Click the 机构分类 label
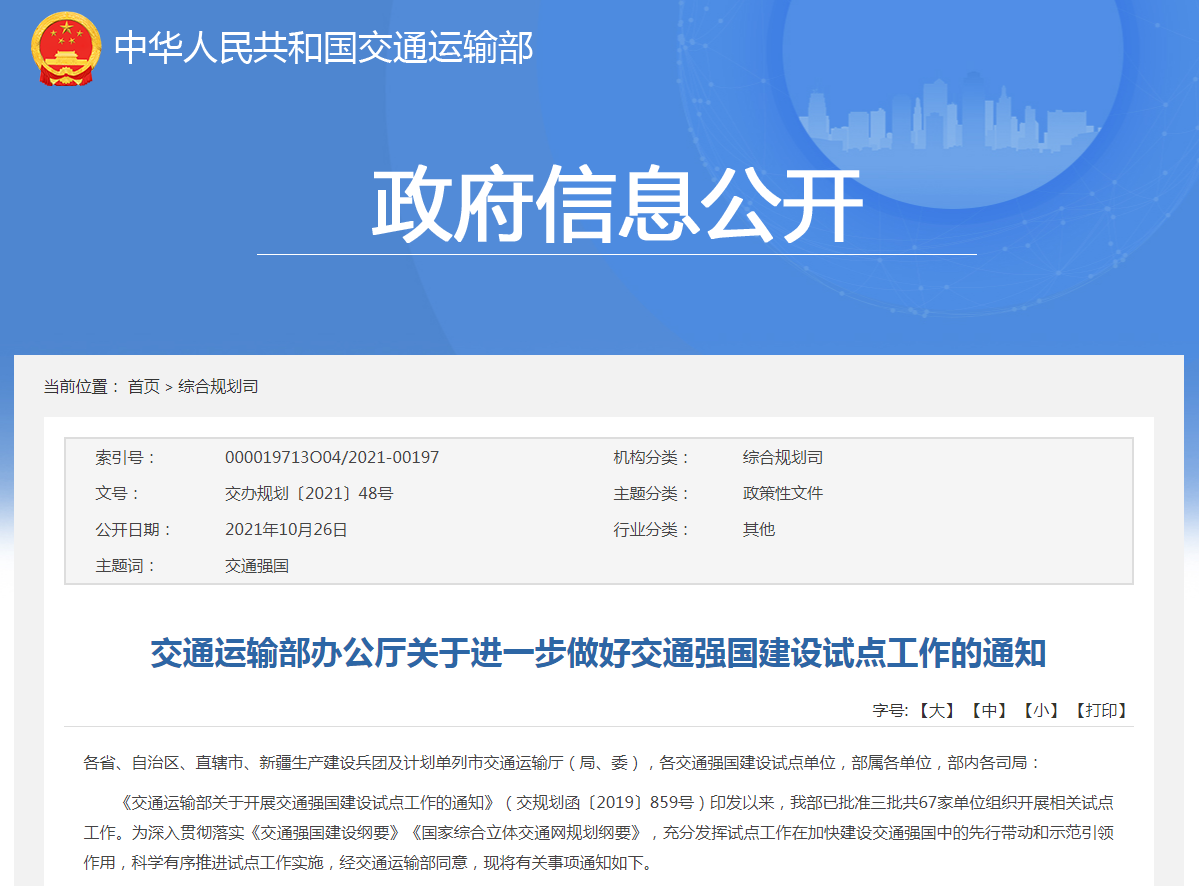Image resolution: width=1199 pixels, height=886 pixels. (651, 458)
